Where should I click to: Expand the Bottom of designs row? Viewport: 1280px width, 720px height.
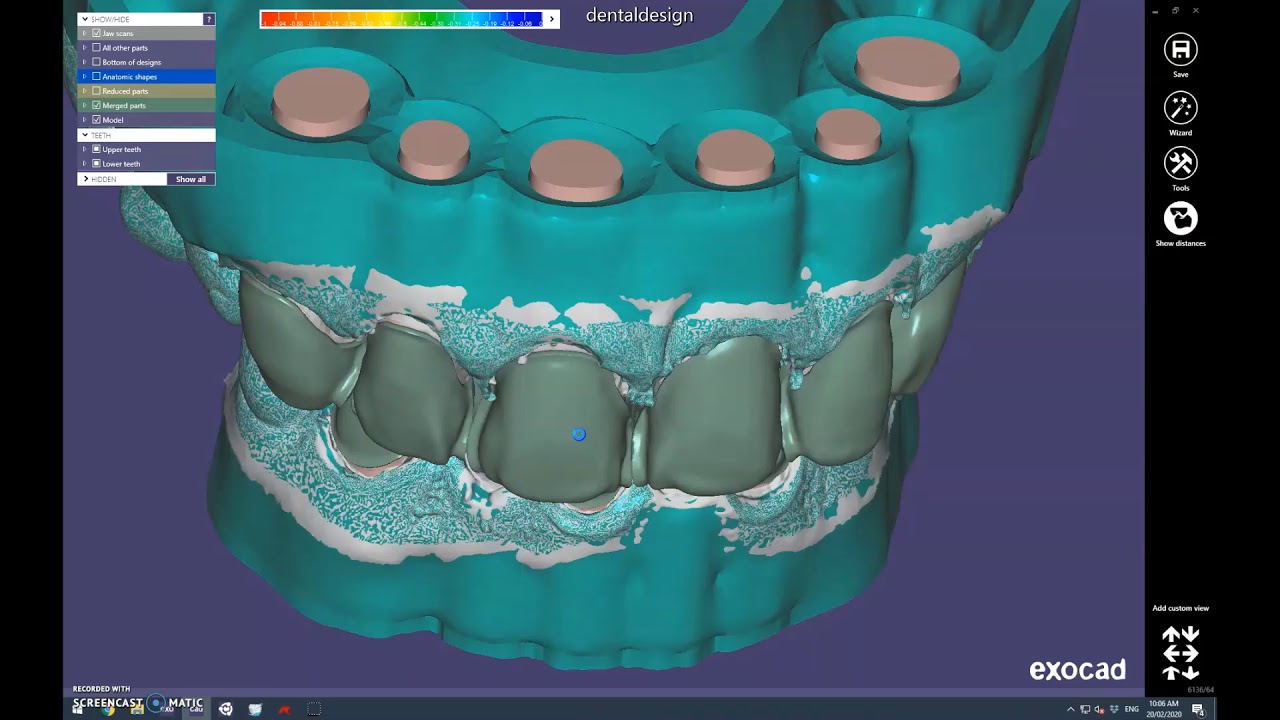[x=85, y=62]
